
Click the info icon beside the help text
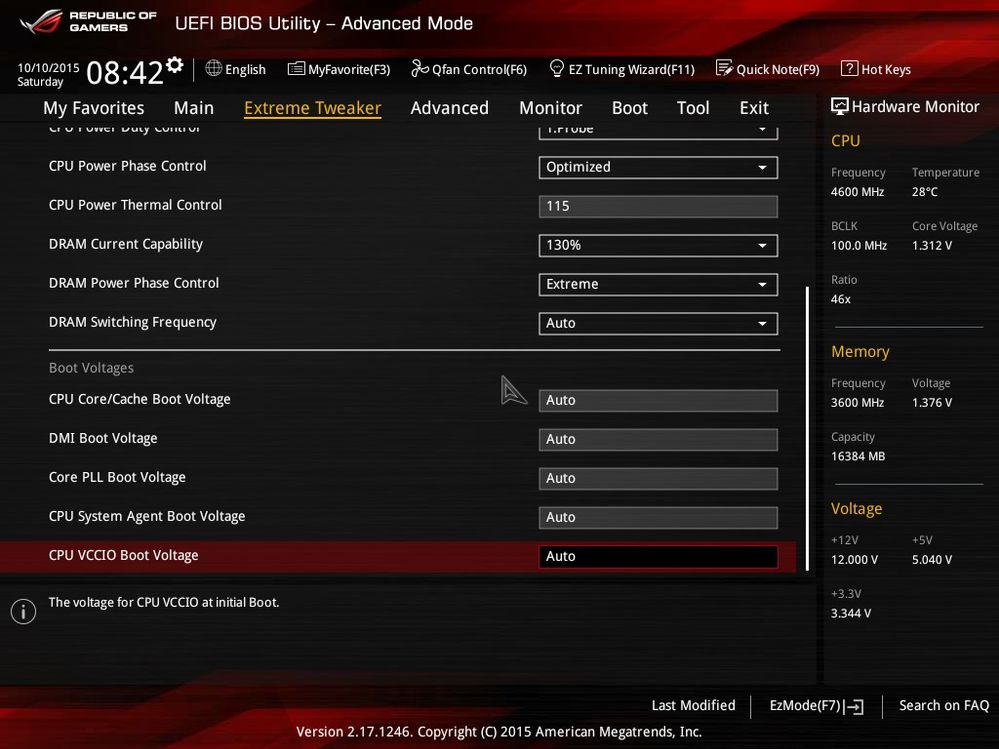[x=24, y=611]
